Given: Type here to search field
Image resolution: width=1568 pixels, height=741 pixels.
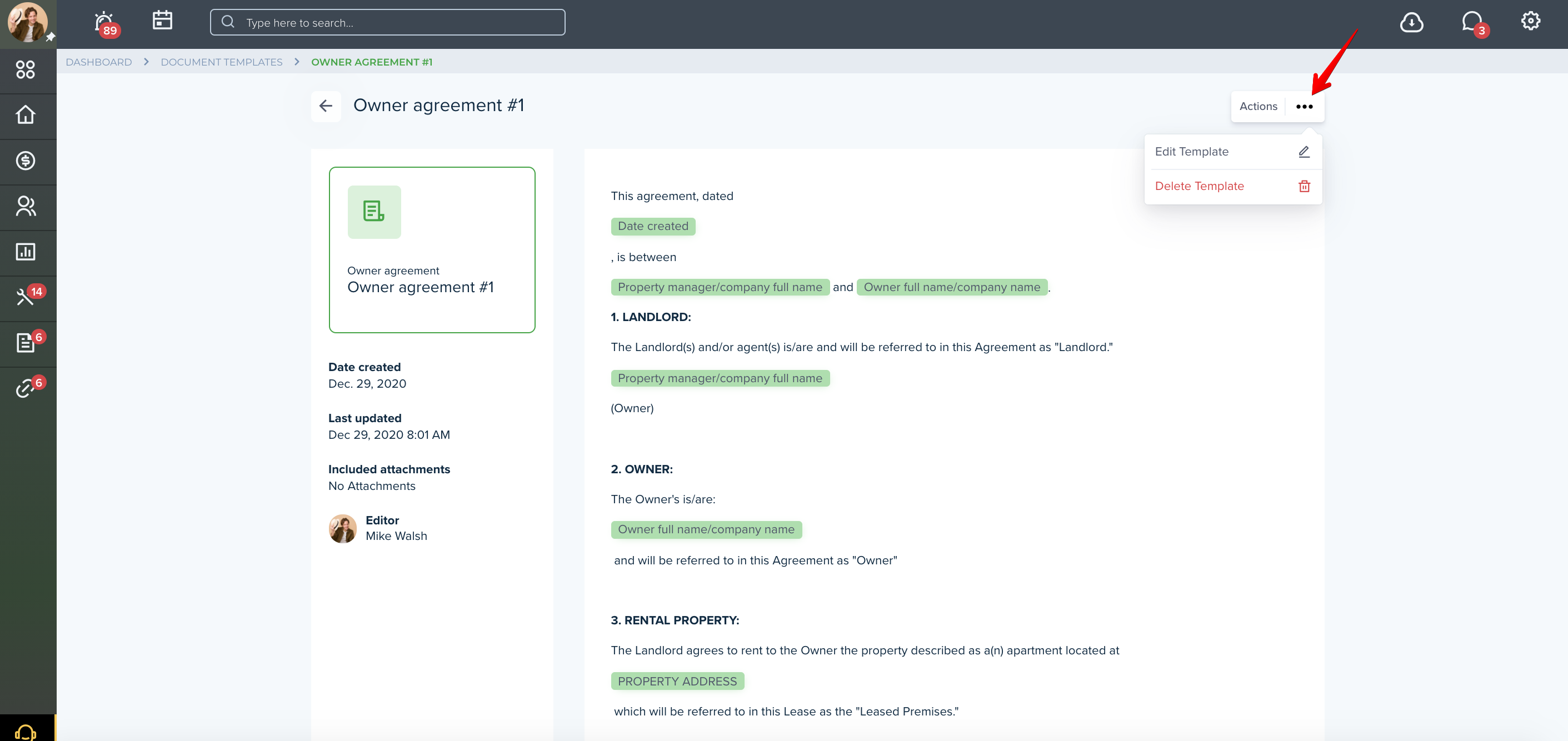Looking at the screenshot, I should (387, 23).
